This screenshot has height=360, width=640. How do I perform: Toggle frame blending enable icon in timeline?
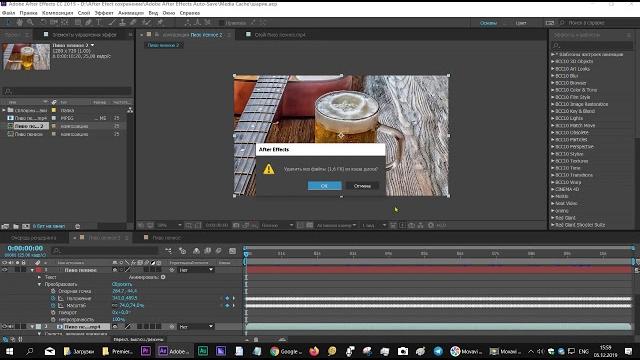(x=207, y=251)
